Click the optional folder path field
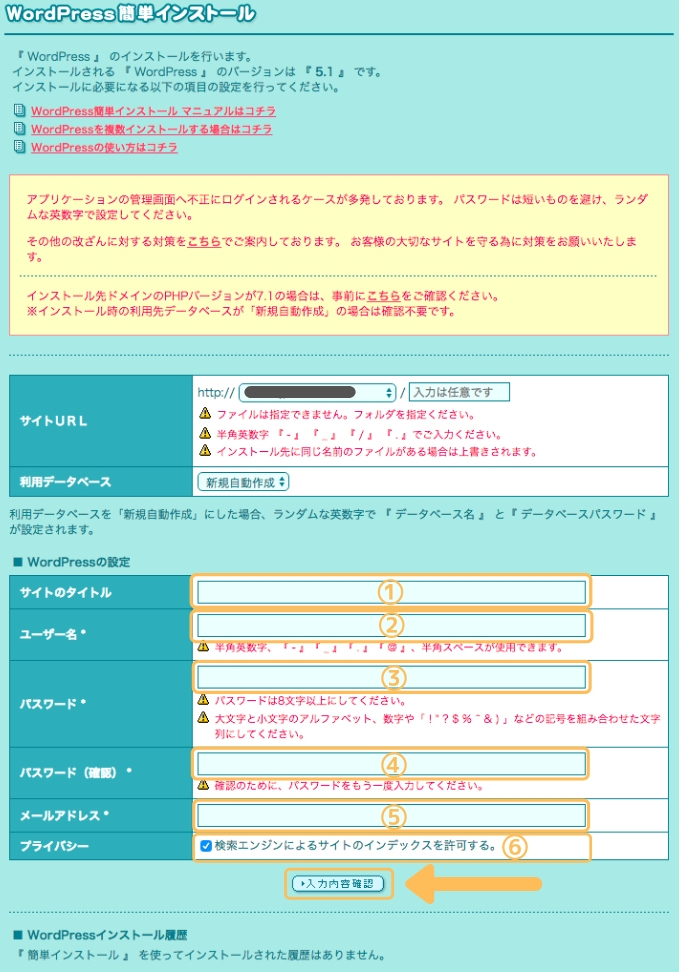The image size is (679, 972). pos(459,392)
